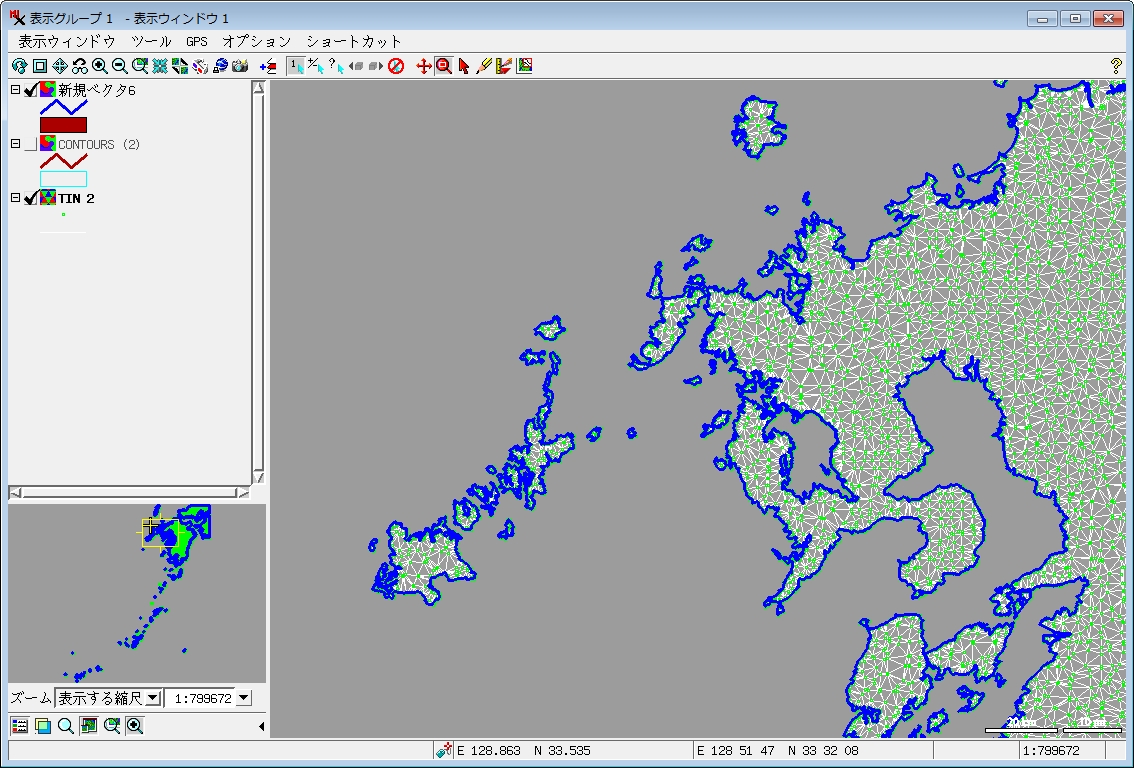Click the dark red polygon style swatch
This screenshot has width=1134, height=768.
point(63,125)
